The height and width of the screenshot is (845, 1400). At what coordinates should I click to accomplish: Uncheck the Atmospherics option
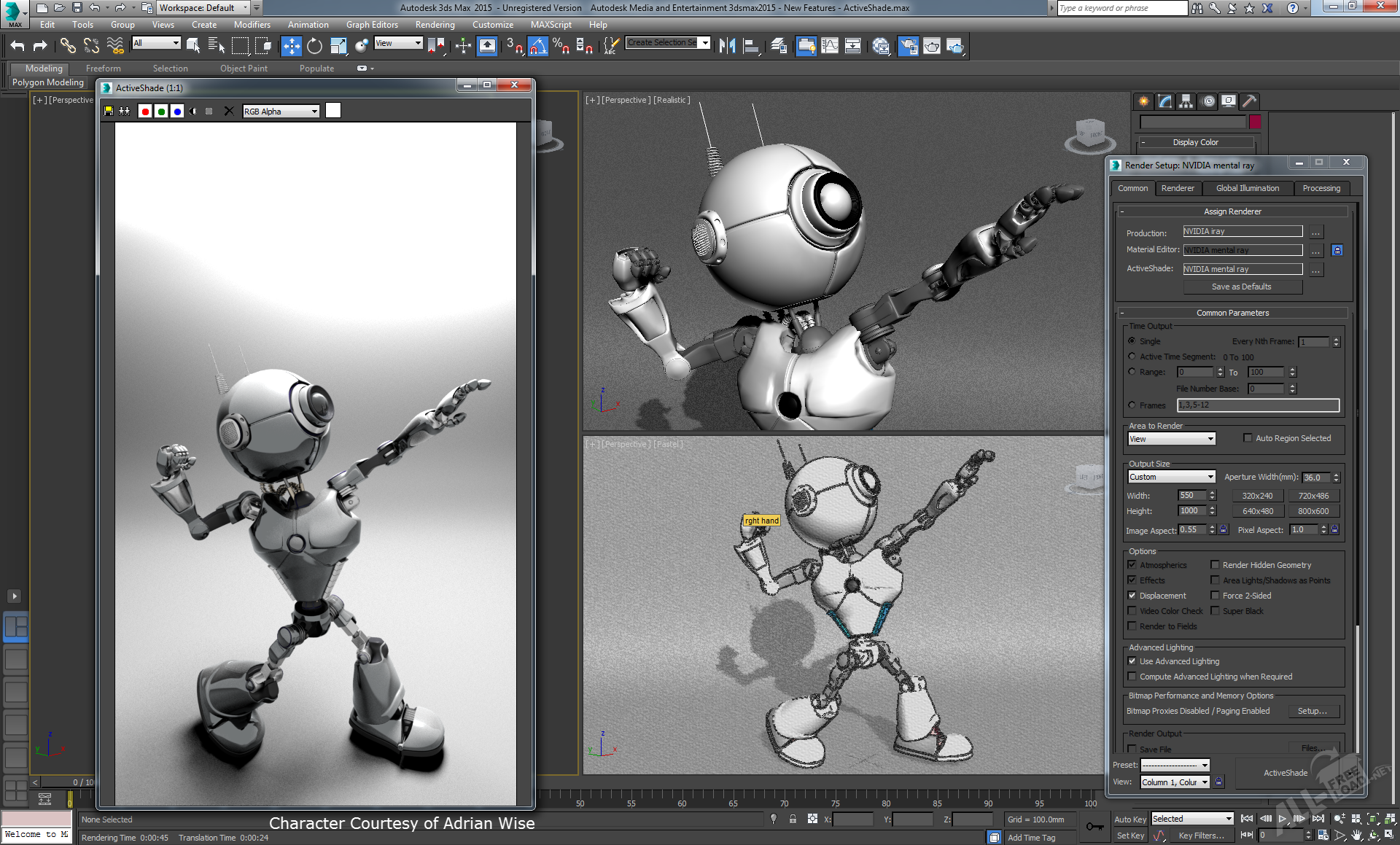click(1132, 564)
